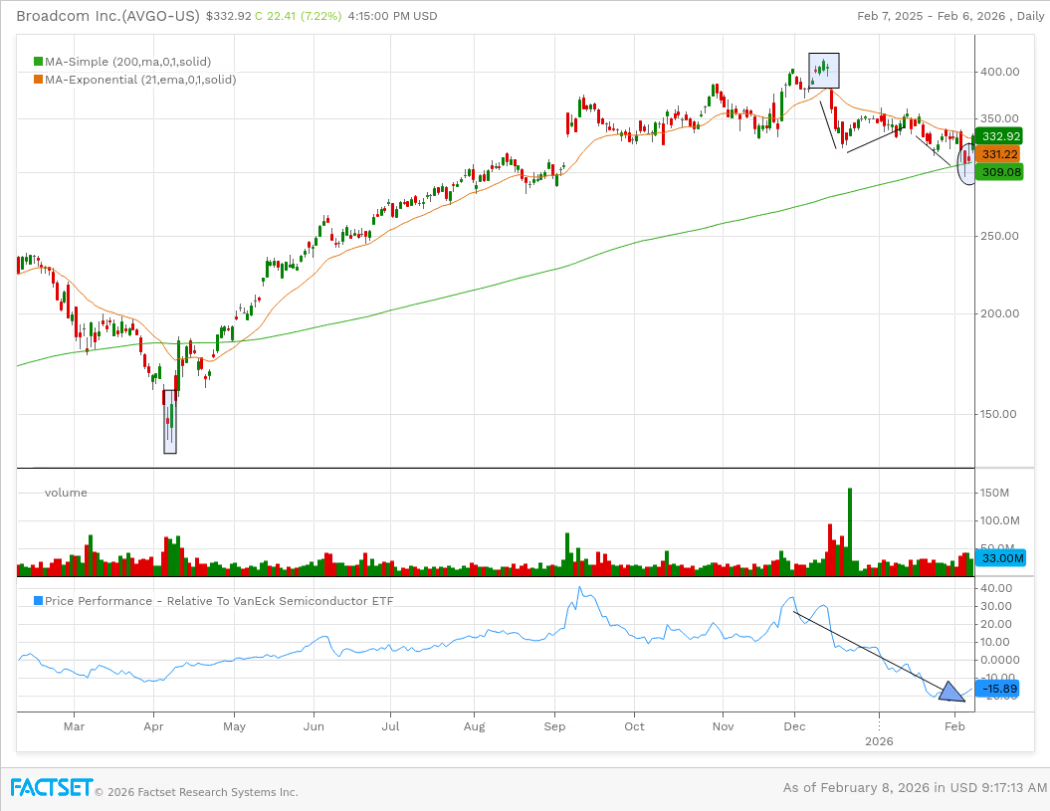Click the volume panel label

(x=66, y=492)
